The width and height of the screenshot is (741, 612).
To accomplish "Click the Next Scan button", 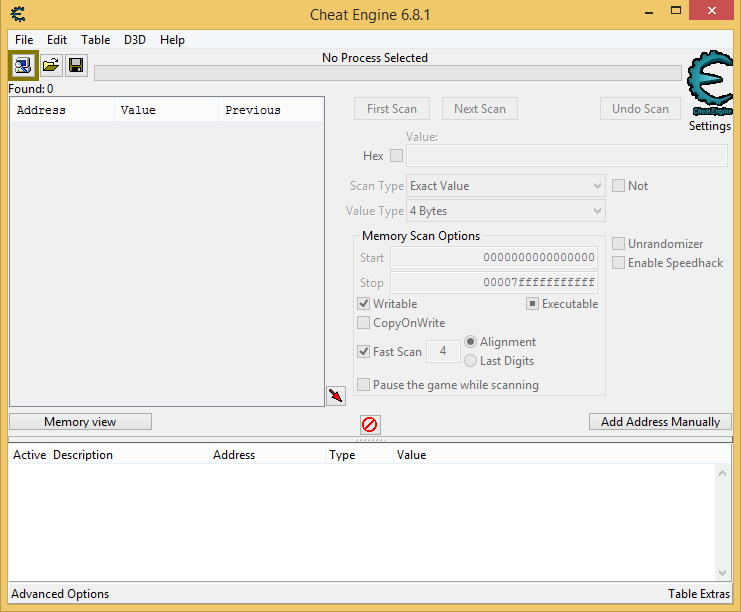I will pyautogui.click(x=480, y=109).
